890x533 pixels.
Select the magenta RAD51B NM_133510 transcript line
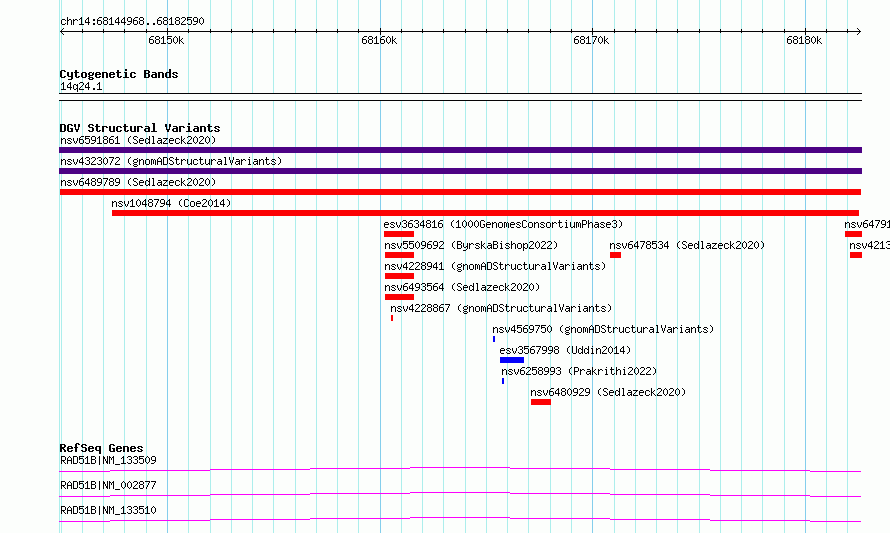click(460, 519)
